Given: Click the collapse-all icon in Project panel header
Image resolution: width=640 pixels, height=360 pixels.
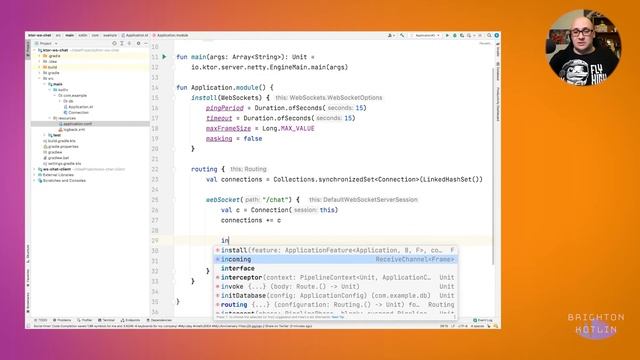Looking at the screenshot, I should 129,43.
